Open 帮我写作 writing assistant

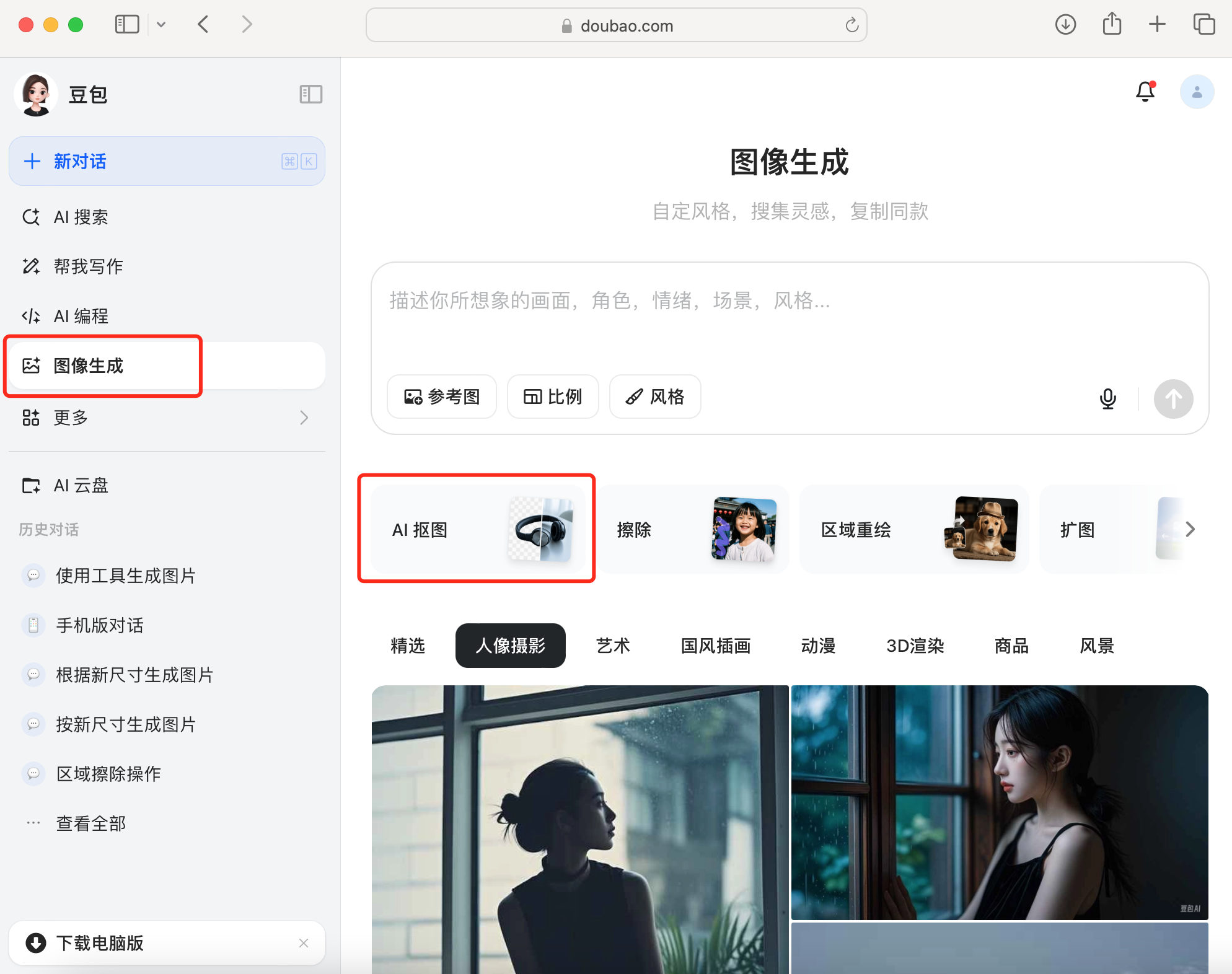pos(167,266)
